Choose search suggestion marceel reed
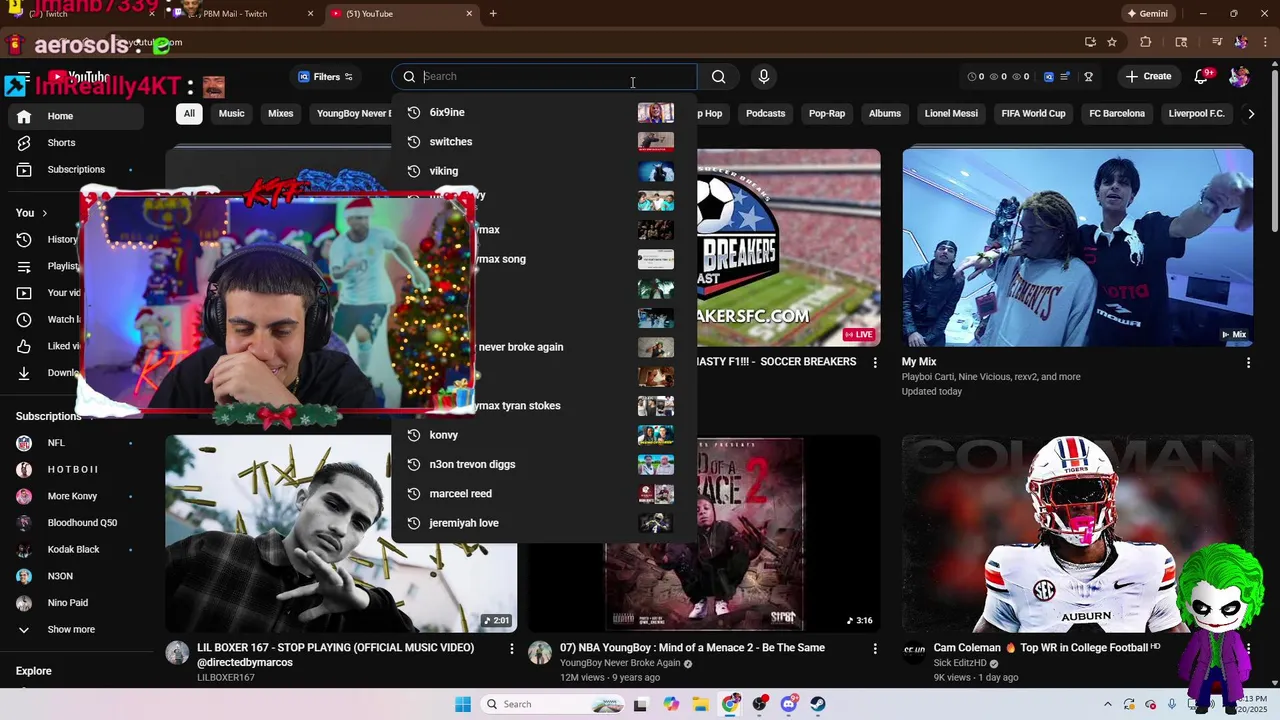 544,494
